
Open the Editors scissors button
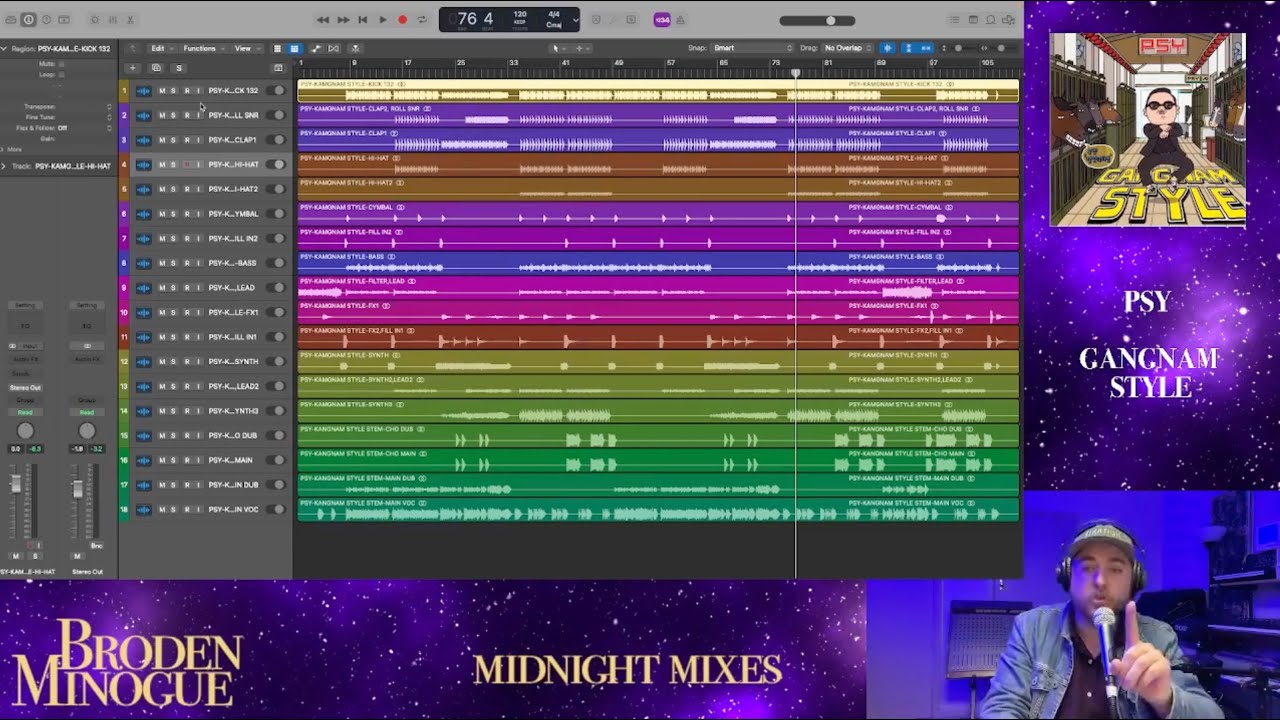coord(131,20)
